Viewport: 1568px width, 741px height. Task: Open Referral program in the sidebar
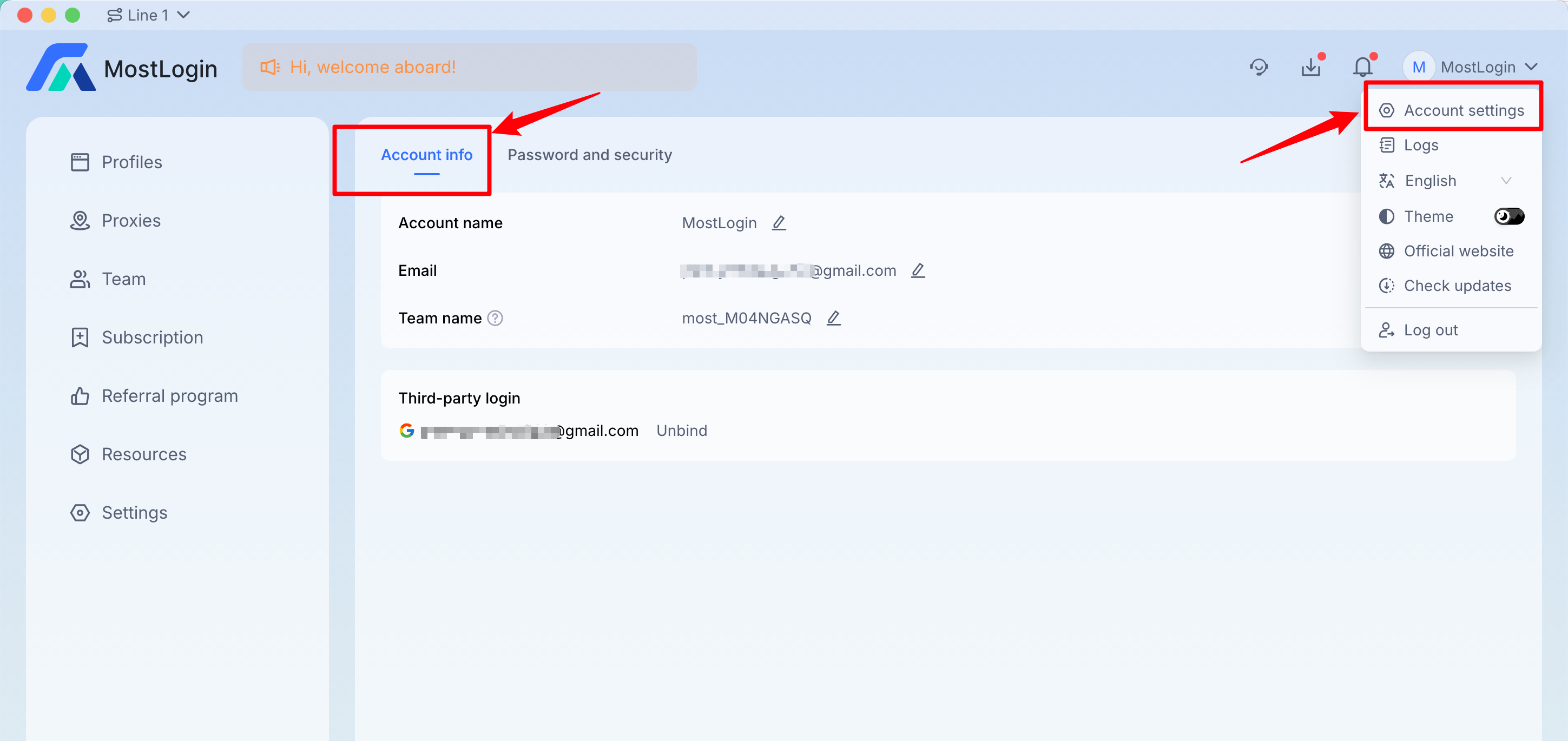coord(170,395)
